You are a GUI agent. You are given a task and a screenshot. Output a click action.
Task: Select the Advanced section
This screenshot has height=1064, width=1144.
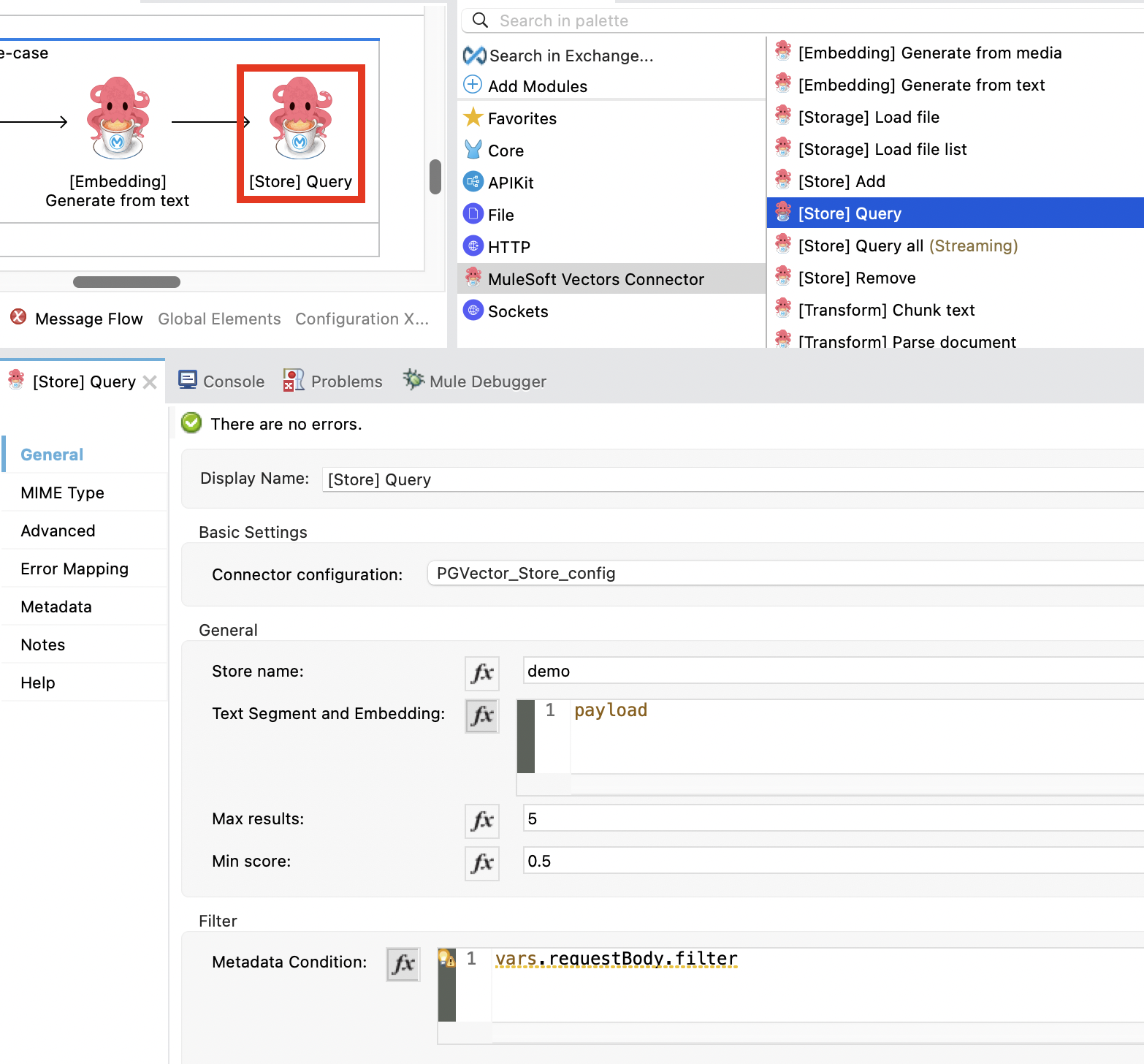84,531
